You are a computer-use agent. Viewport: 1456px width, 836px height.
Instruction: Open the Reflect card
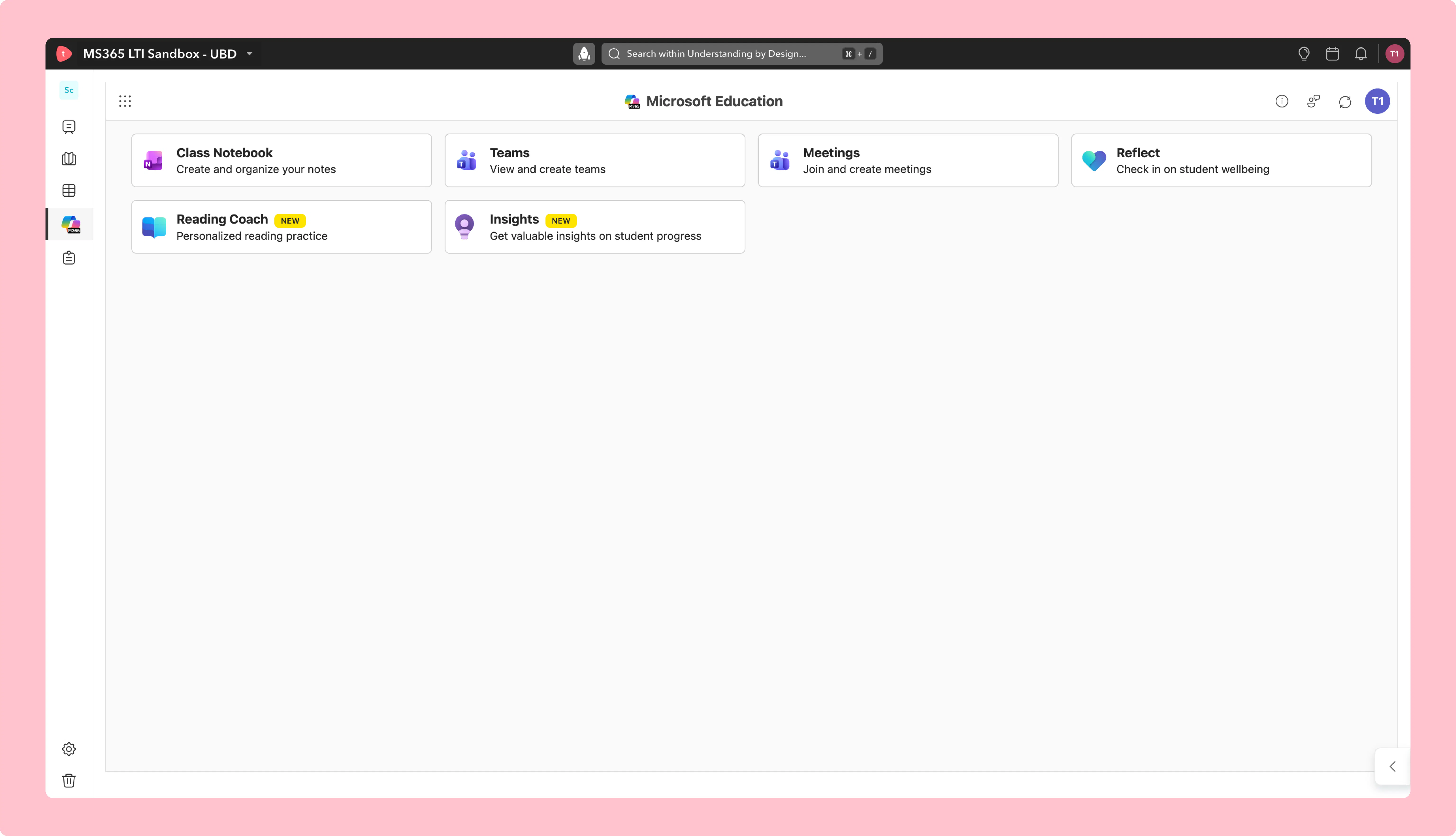click(1221, 160)
